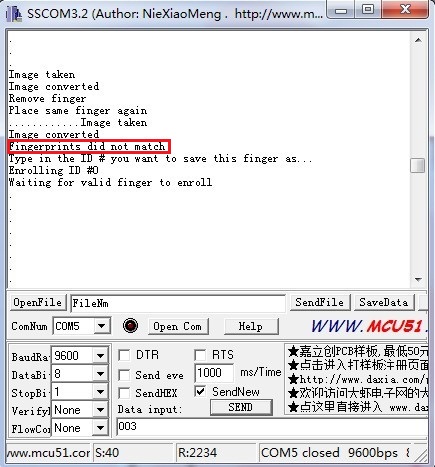This screenshot has height=467, width=435.
Task: Click the SSCOM app icon in title bar
Action: (x=13, y=14)
